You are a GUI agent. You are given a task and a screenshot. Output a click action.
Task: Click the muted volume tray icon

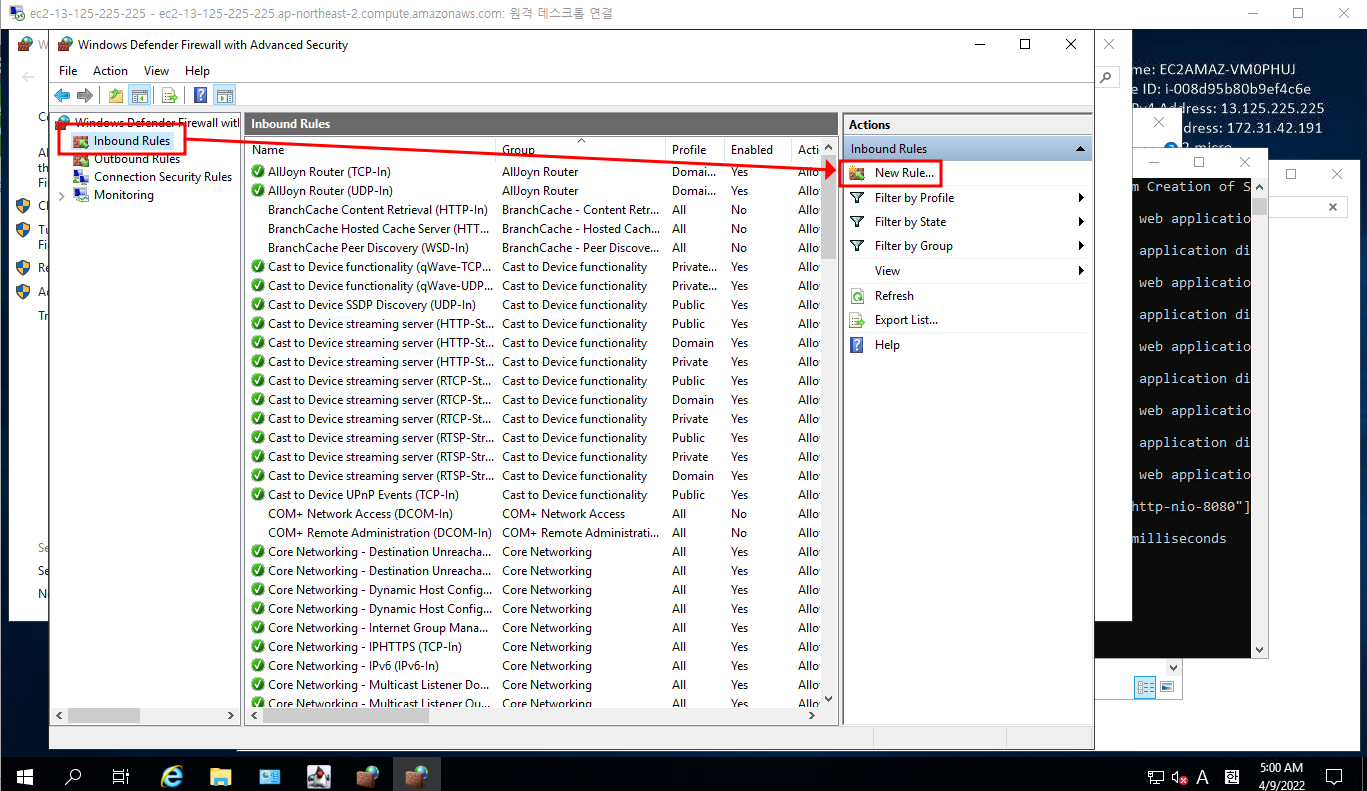pyautogui.click(x=1180, y=777)
